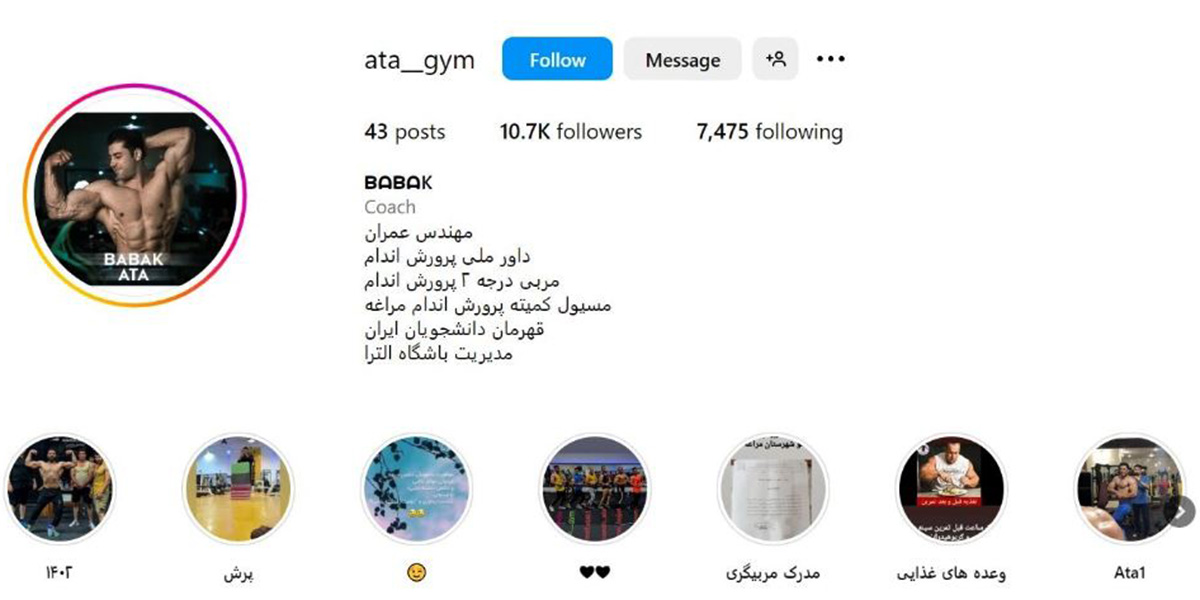Click the مدیریت باشگاه الترا bio line
Image resolution: width=1200 pixels, height=600 pixels.
[x=439, y=353]
